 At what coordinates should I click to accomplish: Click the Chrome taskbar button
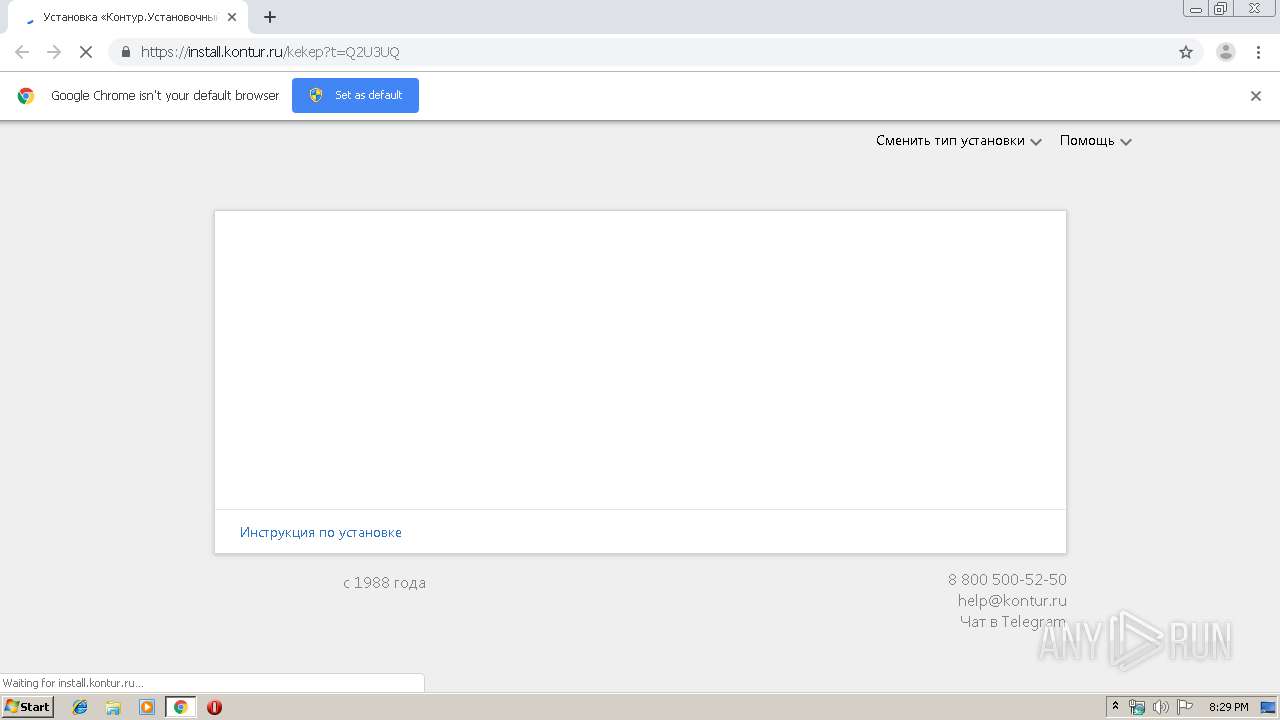tap(180, 707)
